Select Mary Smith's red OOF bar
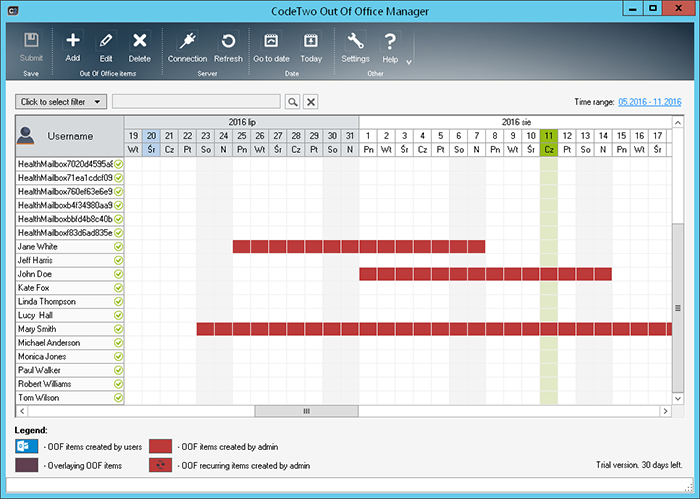Viewport: 700px width, 499px height. (x=434, y=329)
